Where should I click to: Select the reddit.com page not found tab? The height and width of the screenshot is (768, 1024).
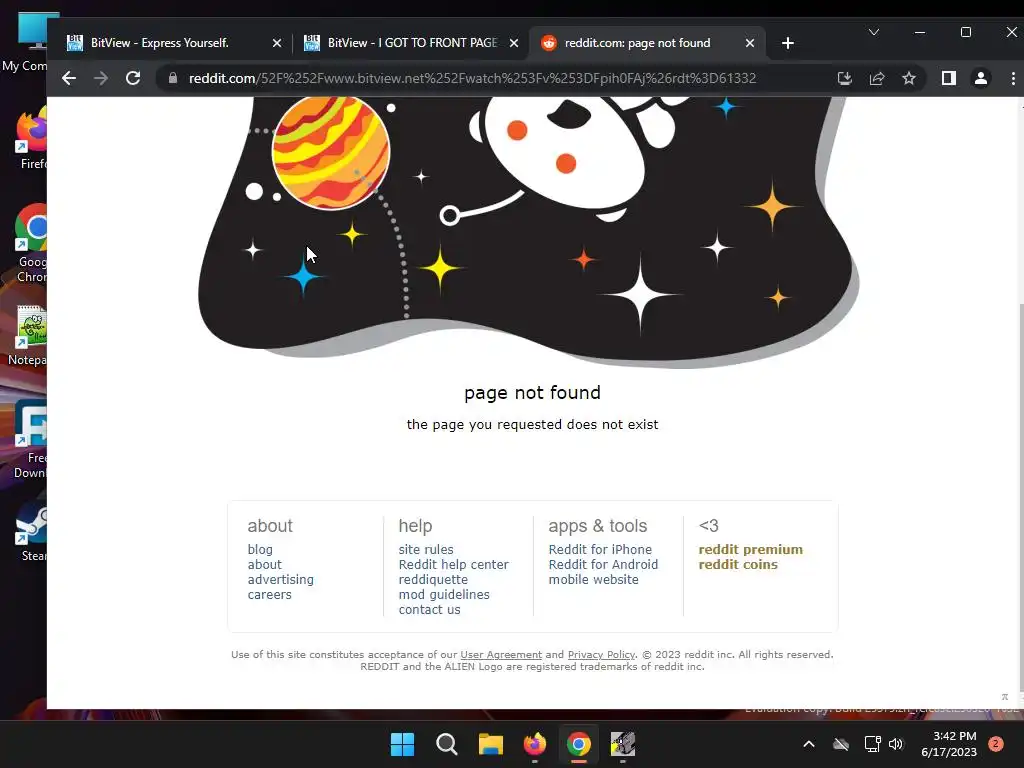coord(647,43)
